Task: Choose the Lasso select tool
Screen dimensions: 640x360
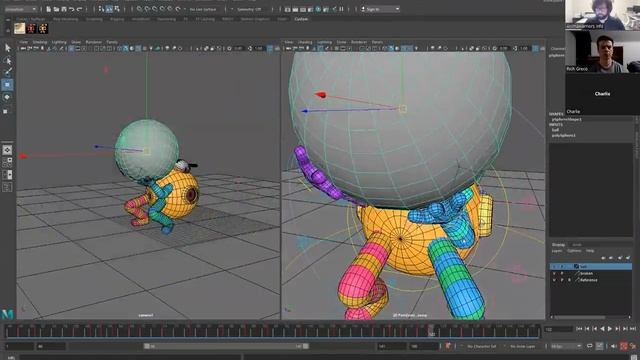Action: pyautogui.click(x=7, y=61)
